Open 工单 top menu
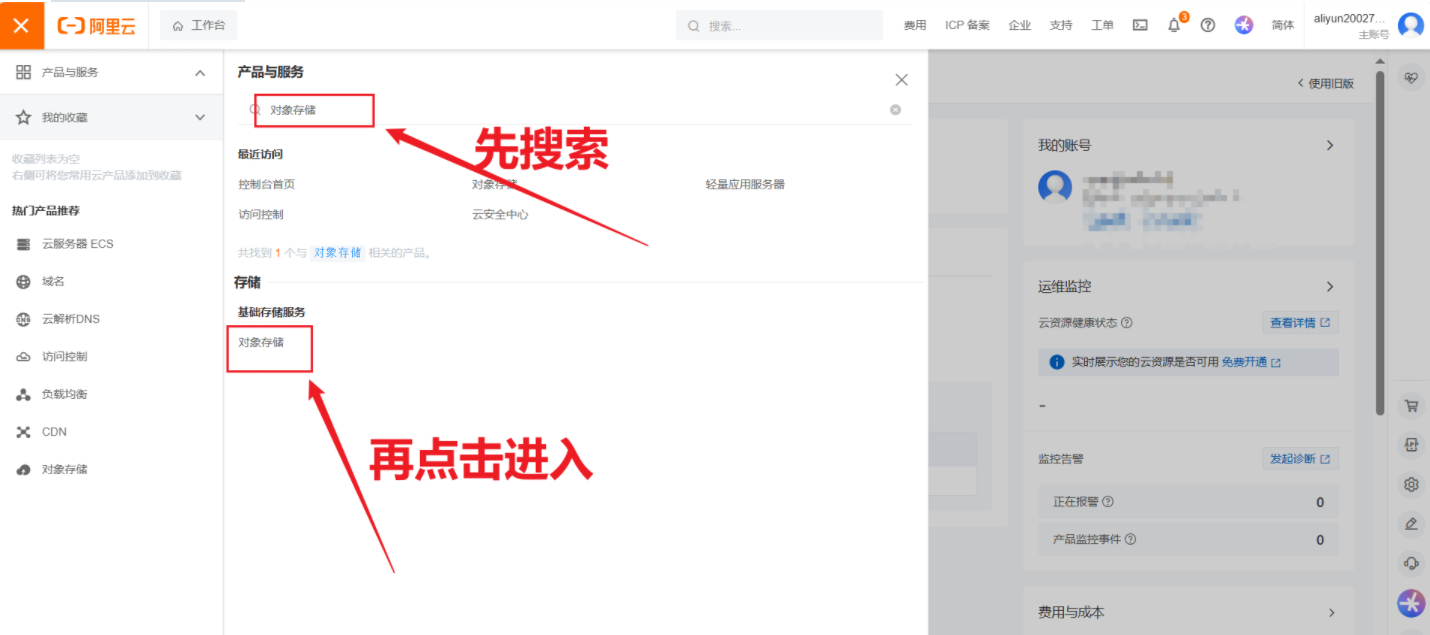 pos(1102,25)
